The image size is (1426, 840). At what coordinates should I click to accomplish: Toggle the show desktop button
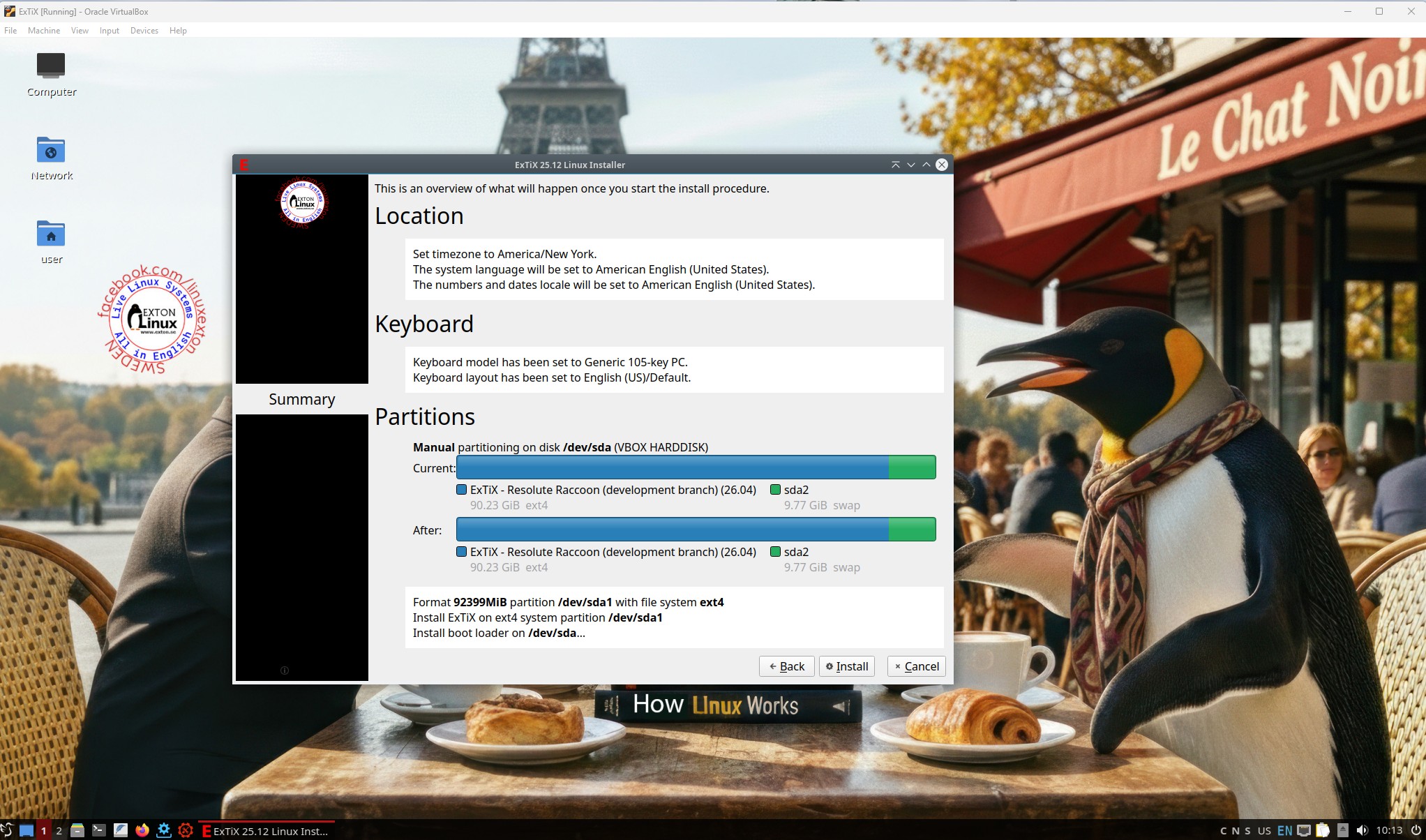click(27, 830)
